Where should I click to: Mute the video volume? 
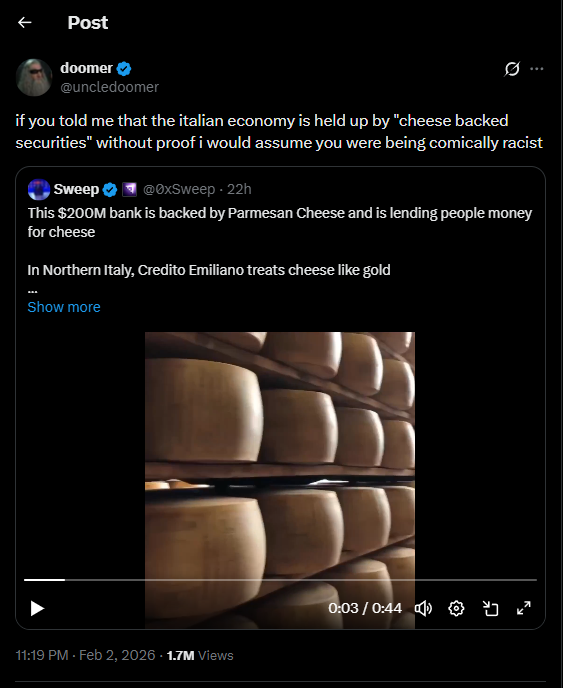point(423,609)
